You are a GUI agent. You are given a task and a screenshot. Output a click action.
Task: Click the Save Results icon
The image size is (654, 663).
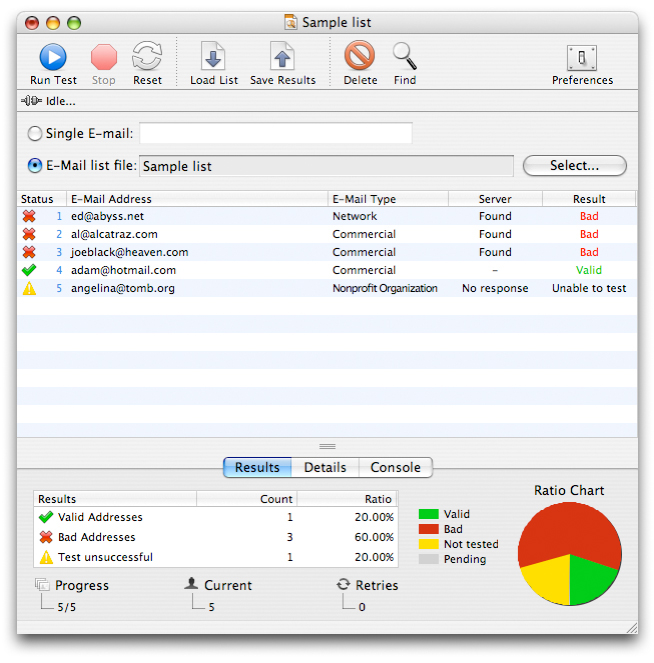click(282, 57)
